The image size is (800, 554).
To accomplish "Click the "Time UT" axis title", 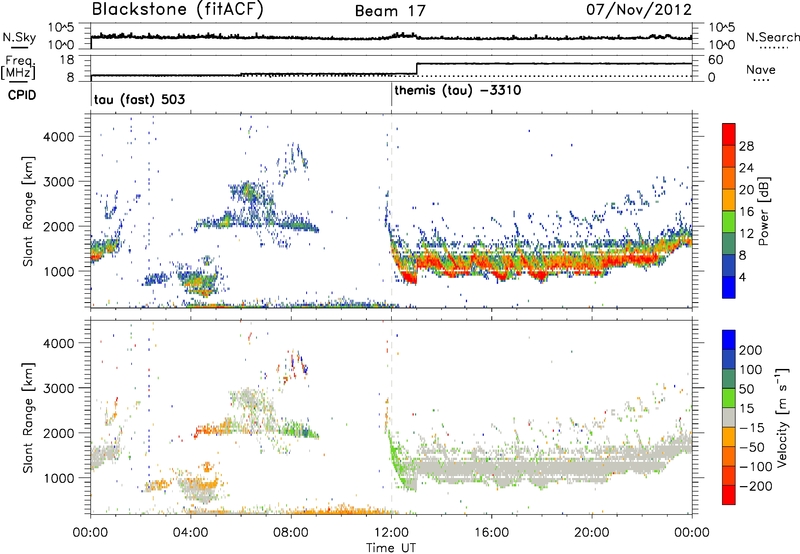I will 391,548.
